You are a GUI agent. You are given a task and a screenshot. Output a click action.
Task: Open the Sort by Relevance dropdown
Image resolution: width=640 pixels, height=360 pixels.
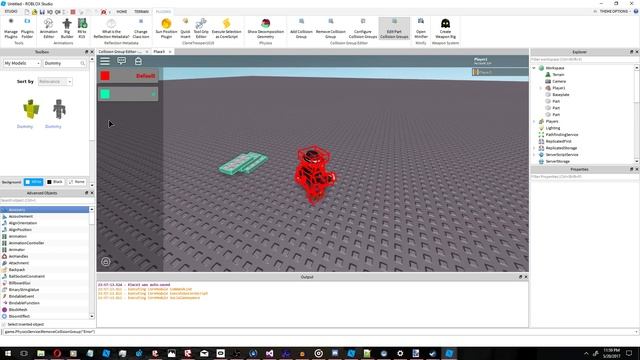tap(55, 82)
